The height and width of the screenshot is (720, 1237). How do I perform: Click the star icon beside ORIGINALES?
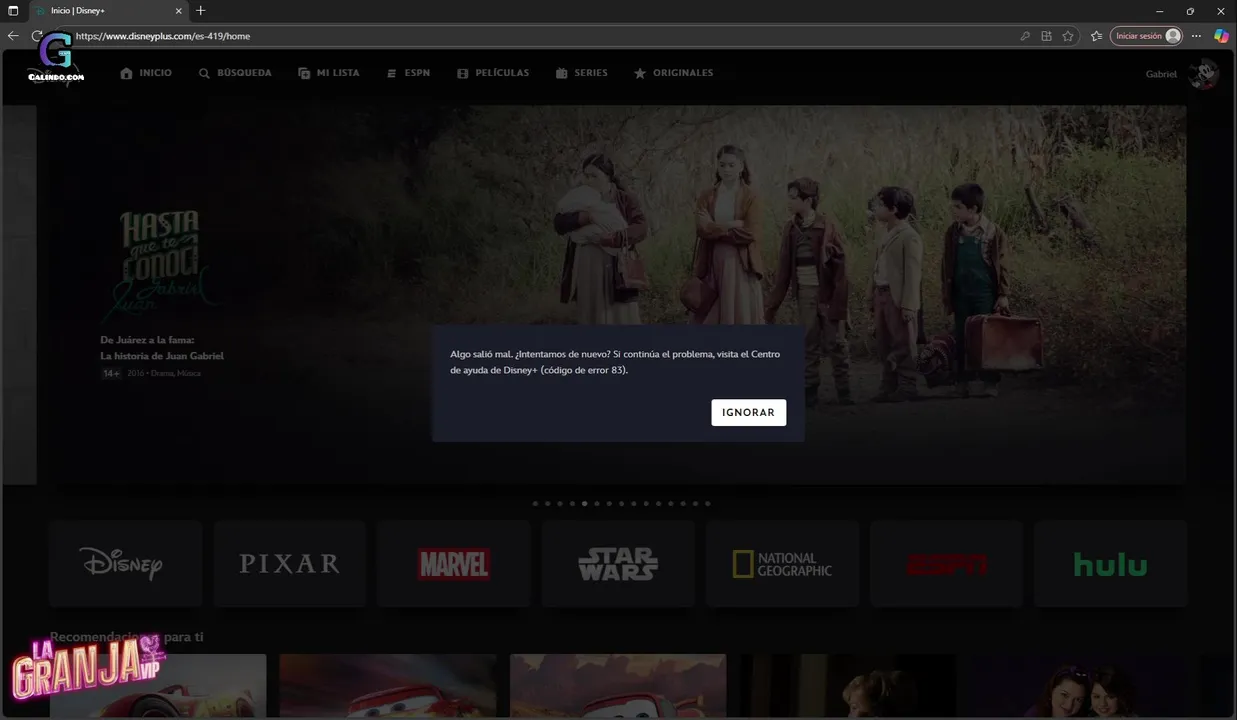click(640, 73)
